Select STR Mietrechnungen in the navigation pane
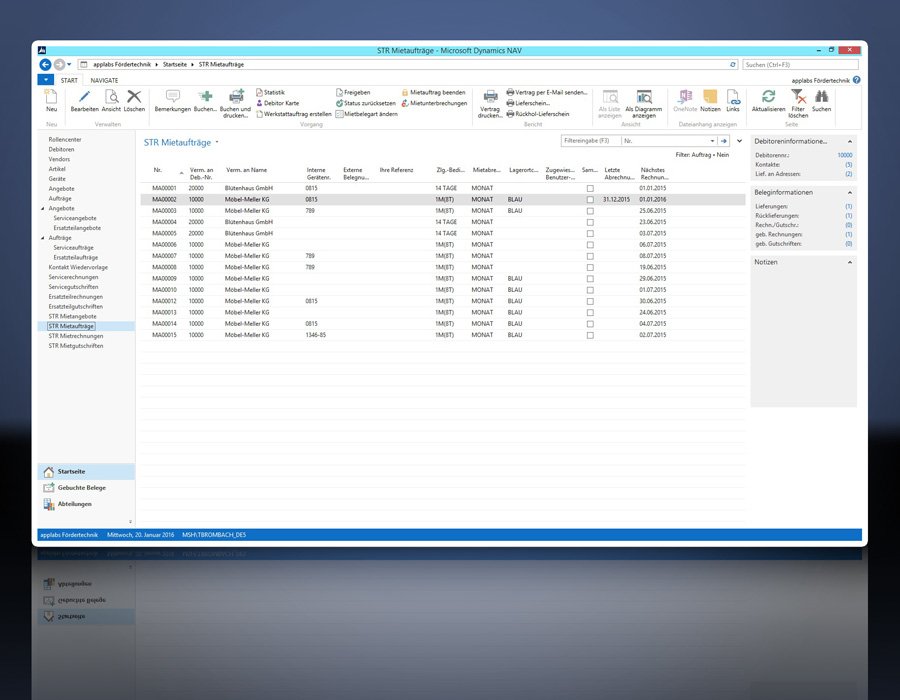The width and height of the screenshot is (900, 700). tap(76, 336)
